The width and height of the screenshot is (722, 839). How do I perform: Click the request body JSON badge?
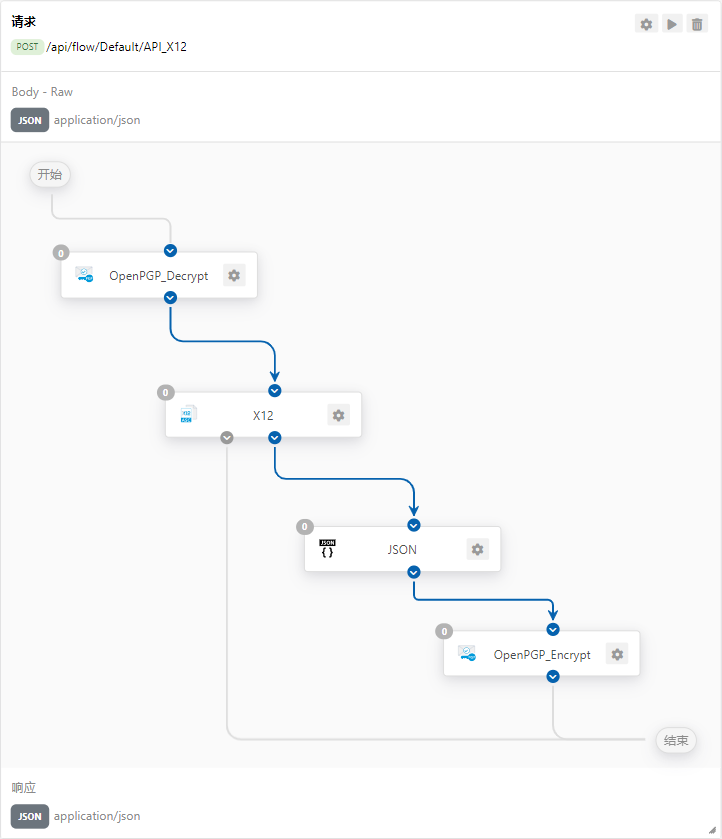click(30, 120)
